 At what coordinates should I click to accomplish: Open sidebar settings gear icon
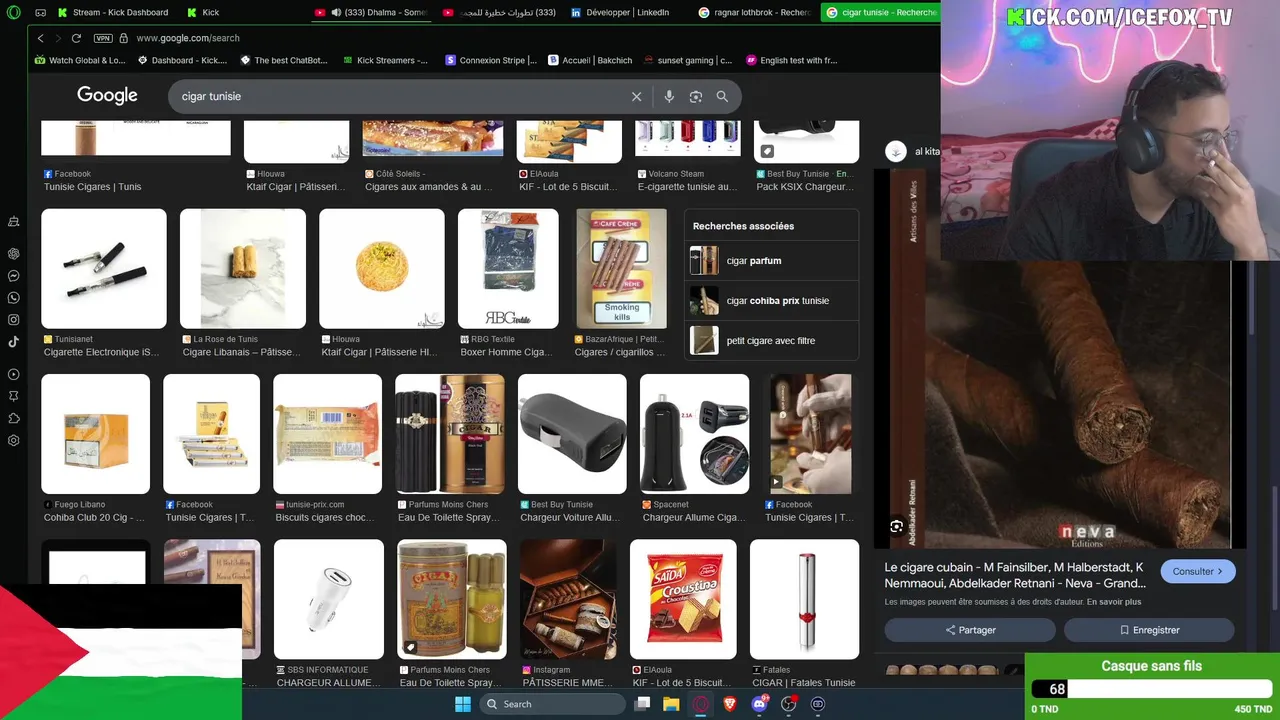pos(14,441)
